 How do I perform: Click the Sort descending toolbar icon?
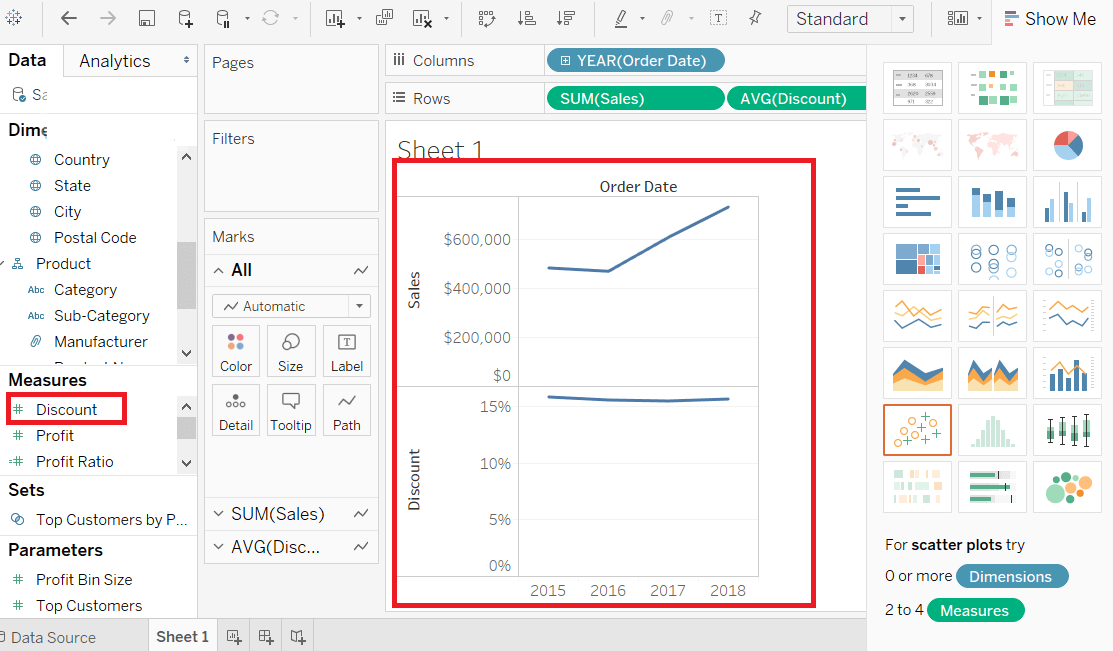tap(566, 19)
